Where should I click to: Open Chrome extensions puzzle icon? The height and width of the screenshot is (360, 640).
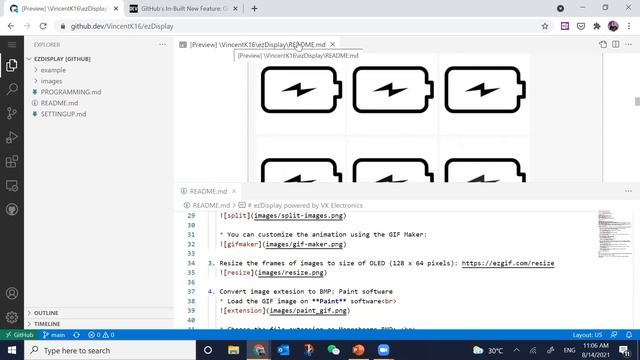pos(597,26)
